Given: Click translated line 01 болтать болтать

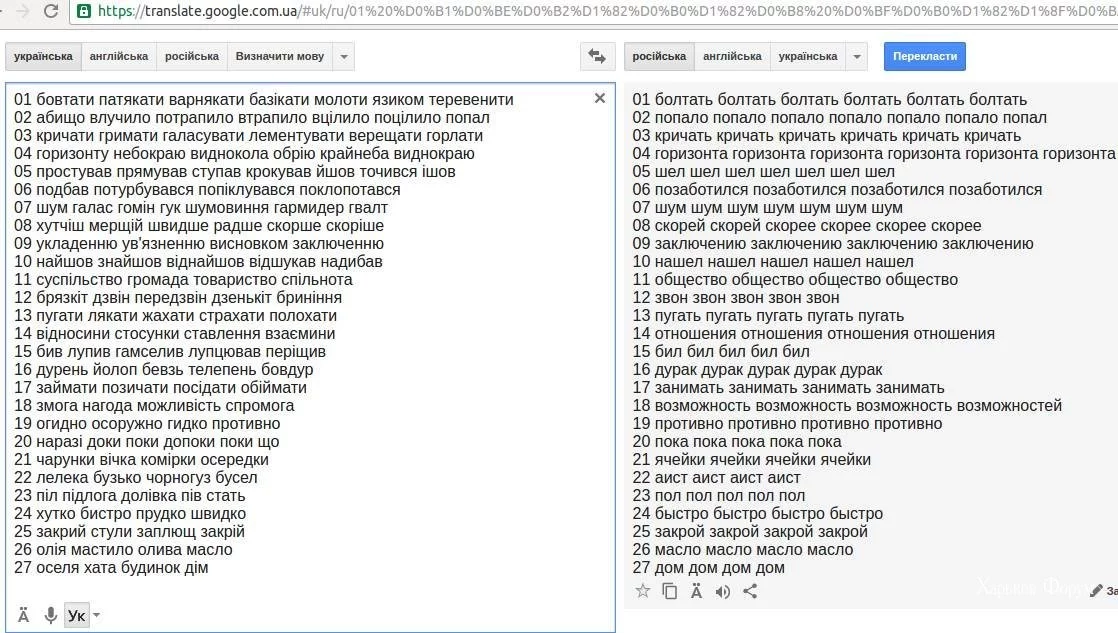Looking at the screenshot, I should point(830,99).
